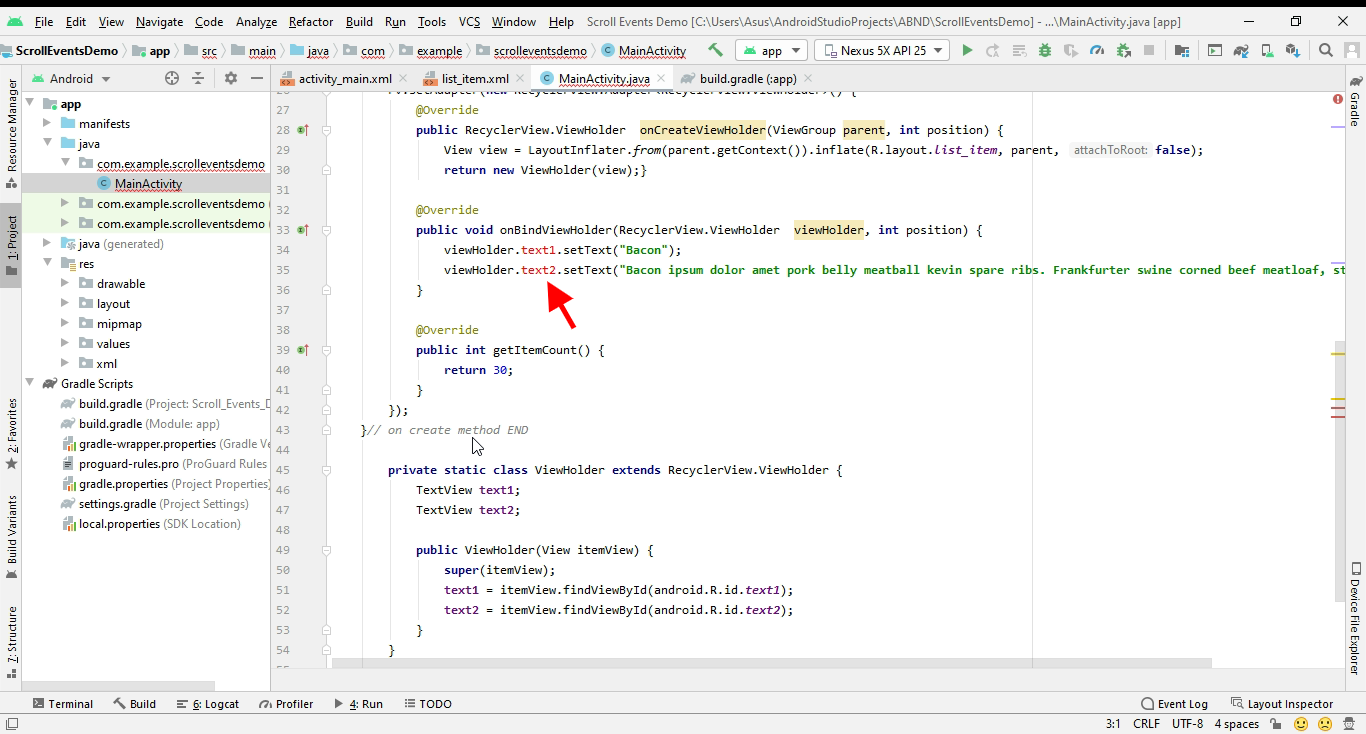Click the red error indicator in editor
Screen dimensions: 1366x734
[1338, 99]
